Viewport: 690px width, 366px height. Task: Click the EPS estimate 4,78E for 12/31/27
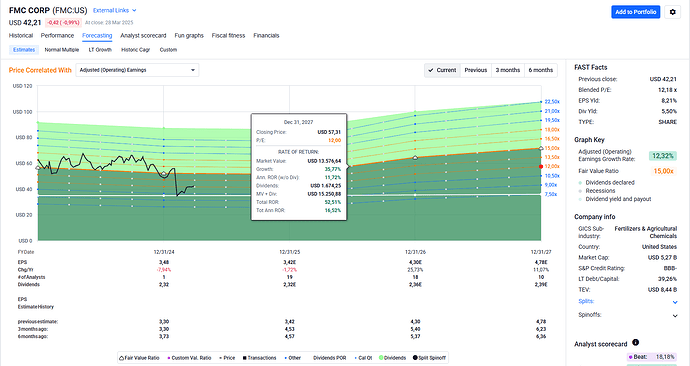pos(541,262)
